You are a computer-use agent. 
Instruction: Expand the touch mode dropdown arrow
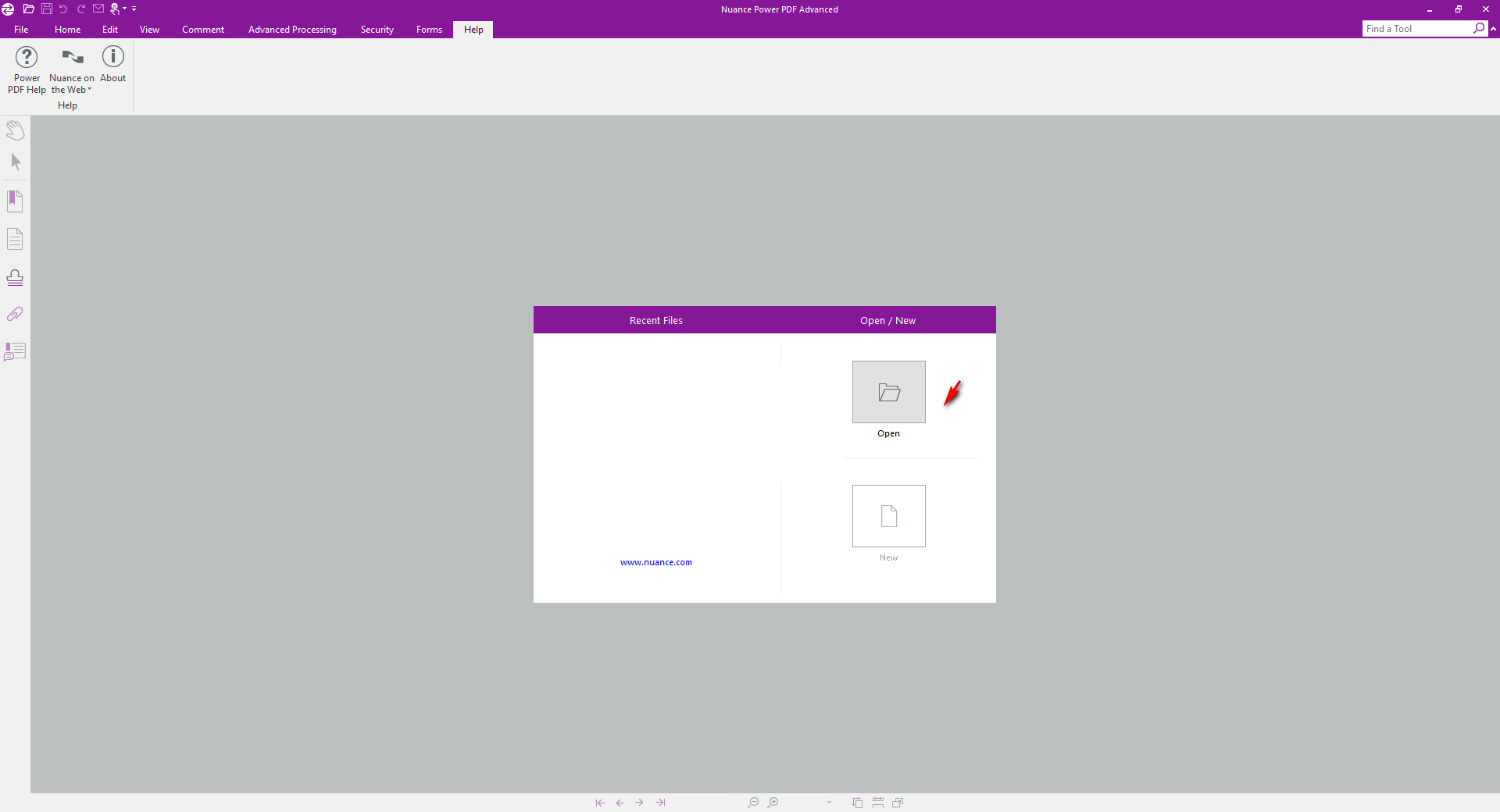pyautogui.click(x=125, y=9)
